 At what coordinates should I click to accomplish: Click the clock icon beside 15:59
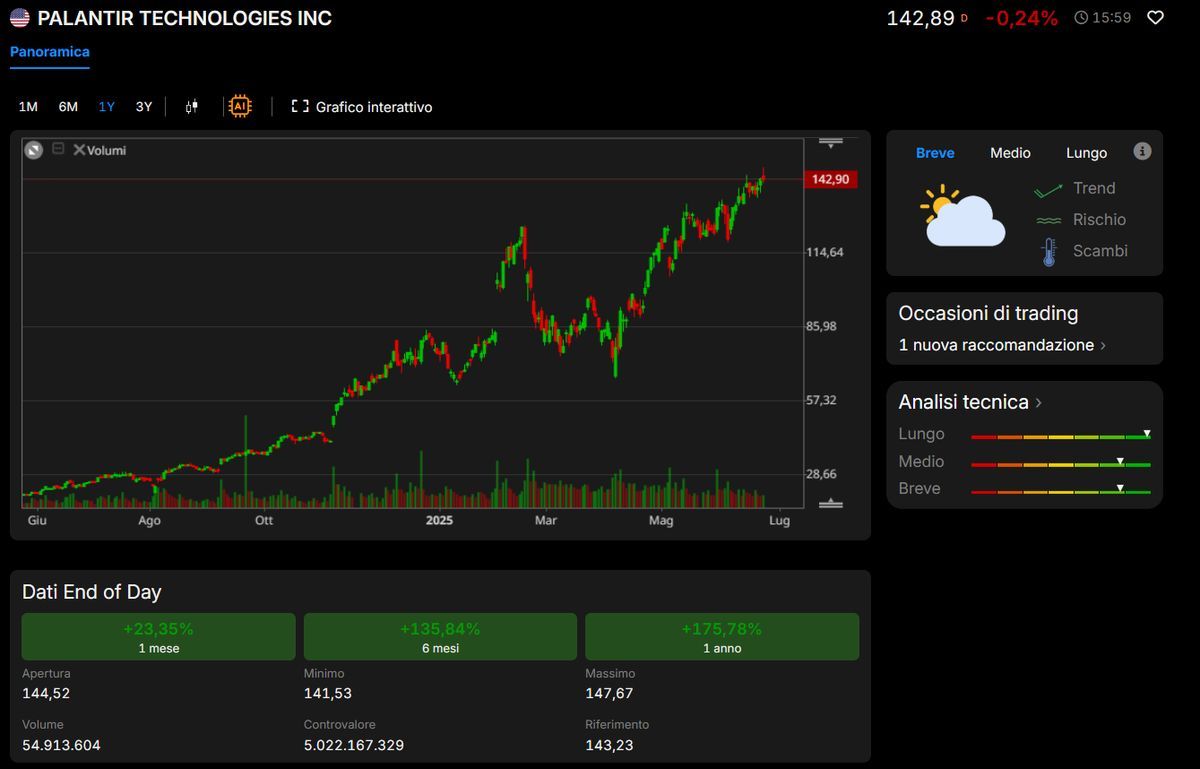coord(1081,17)
